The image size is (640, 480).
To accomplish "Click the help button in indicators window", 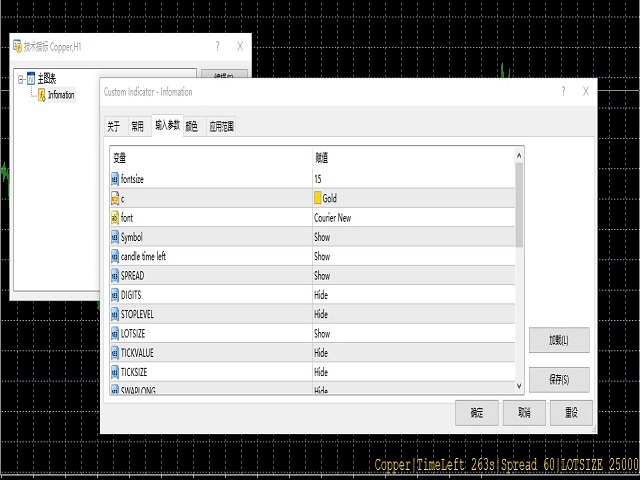I will 218,47.
